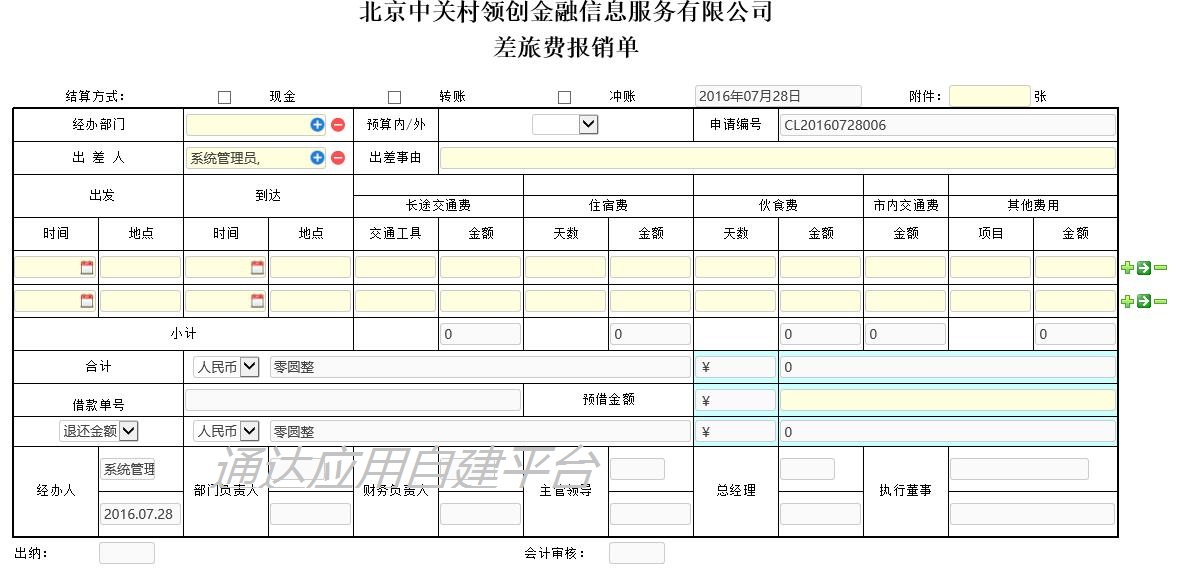Open 人民币 currency dropdown in 退还金额 row
Screen dimensions: 1182x587
click(226, 431)
